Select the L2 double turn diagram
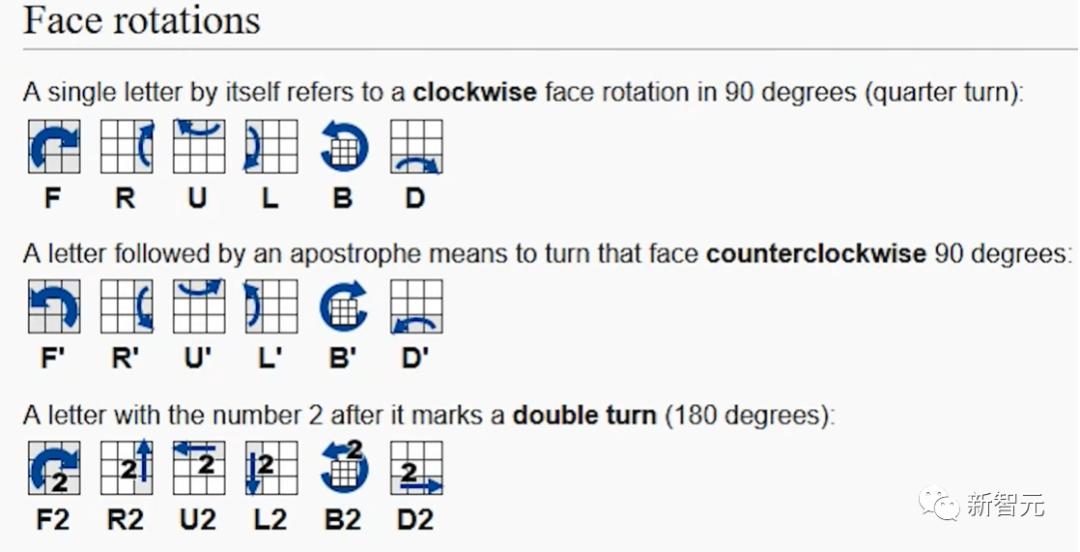Viewport: 1080px width, 552px height. (271, 468)
